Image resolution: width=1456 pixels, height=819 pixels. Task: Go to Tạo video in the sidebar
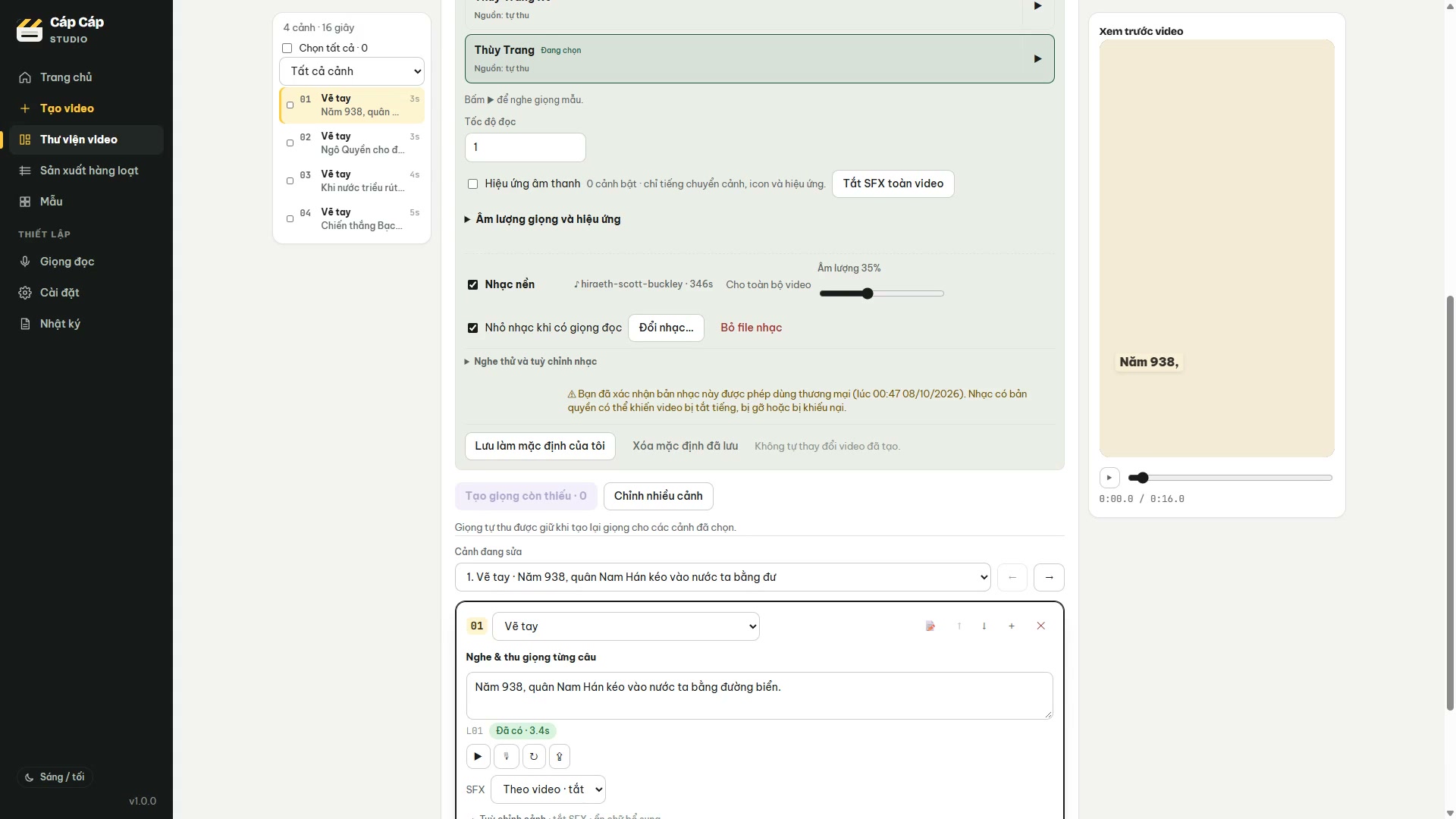click(86, 108)
